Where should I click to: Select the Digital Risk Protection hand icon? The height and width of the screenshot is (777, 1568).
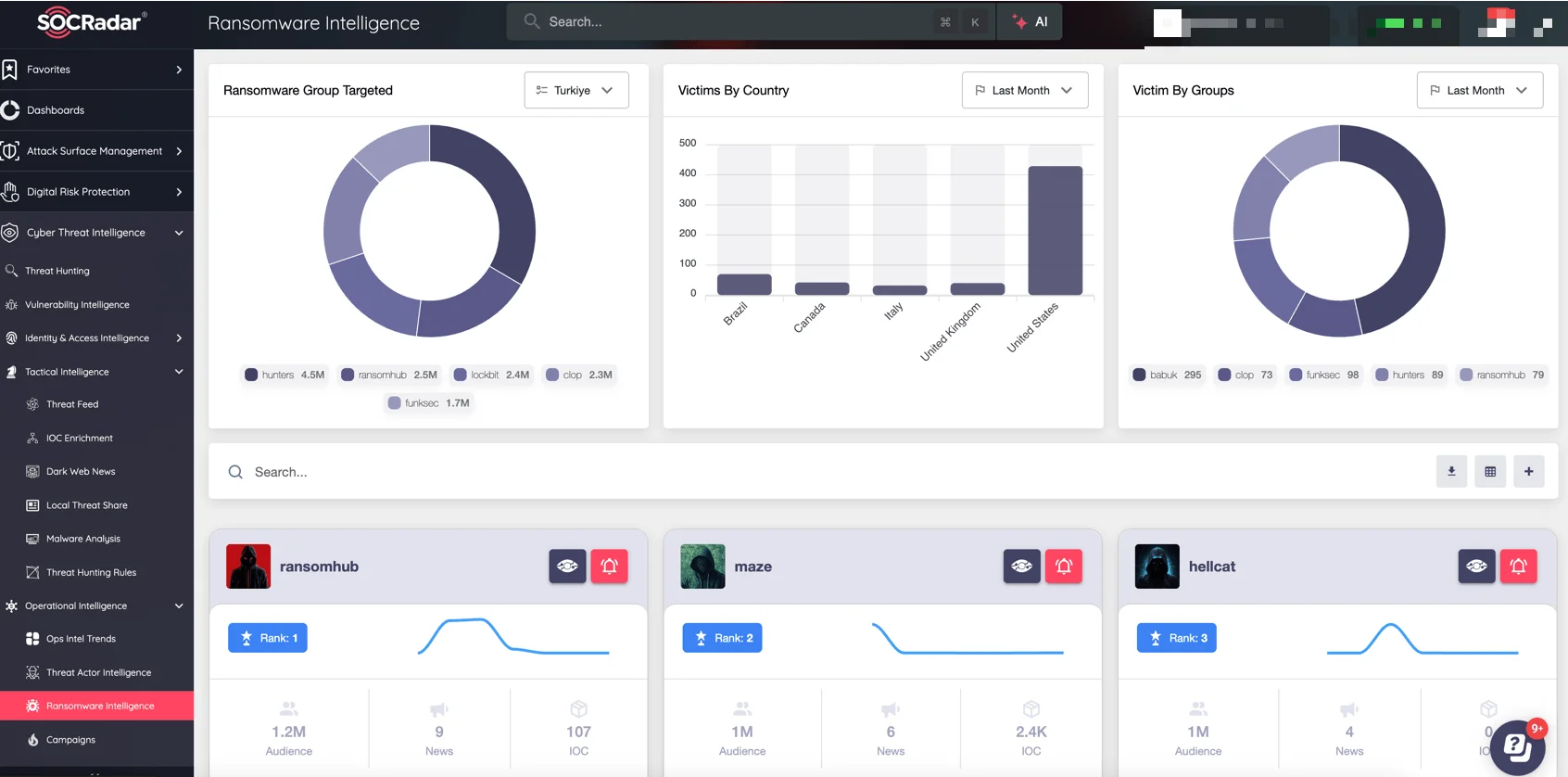[10, 192]
